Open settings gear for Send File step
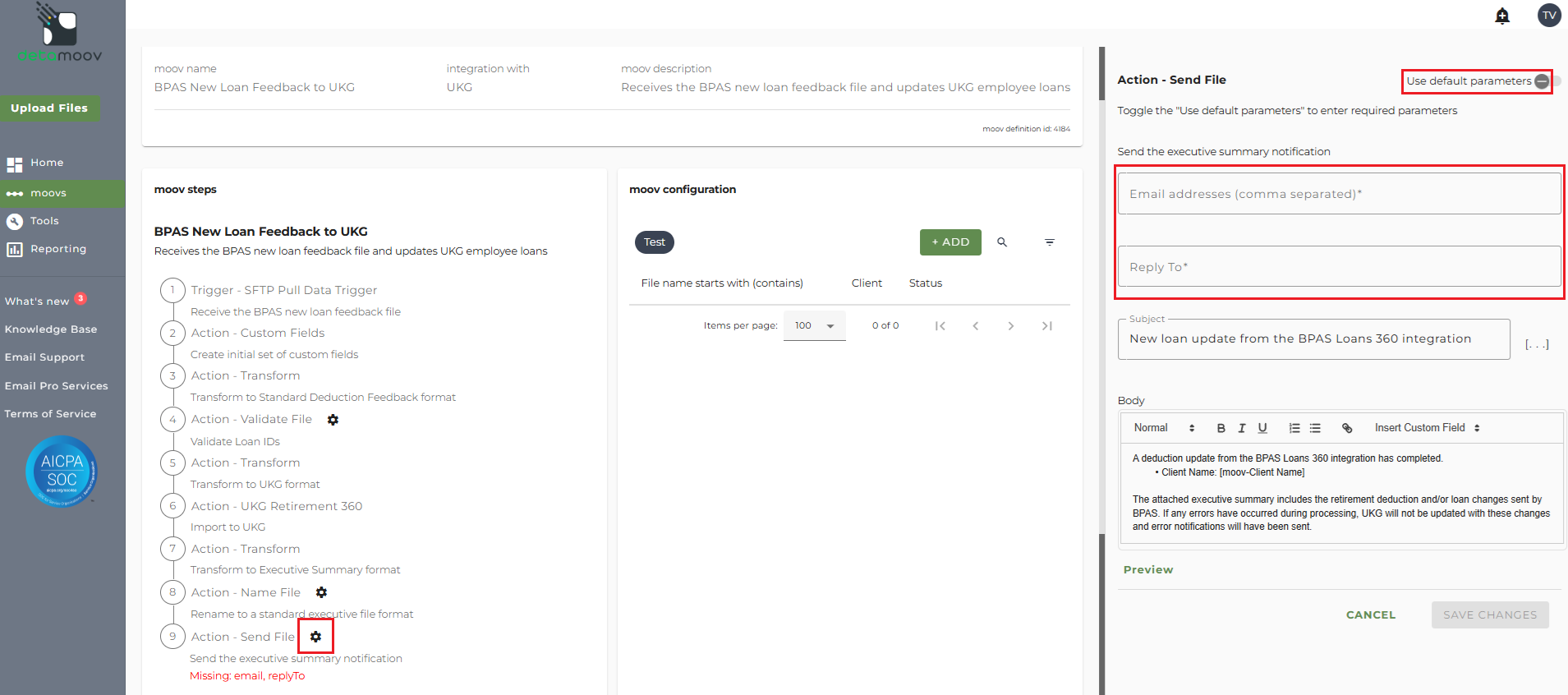This screenshot has height=695, width=1568. click(x=315, y=637)
